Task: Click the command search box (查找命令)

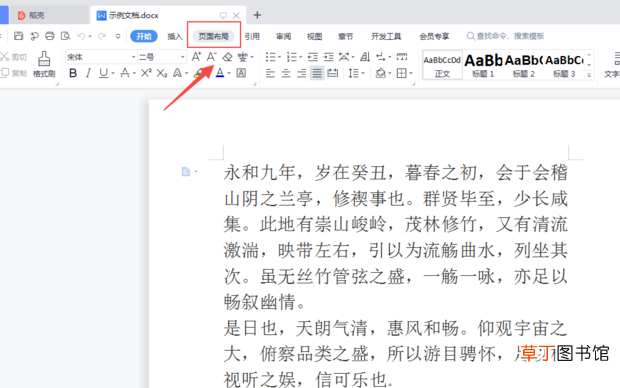Action: tap(505, 36)
